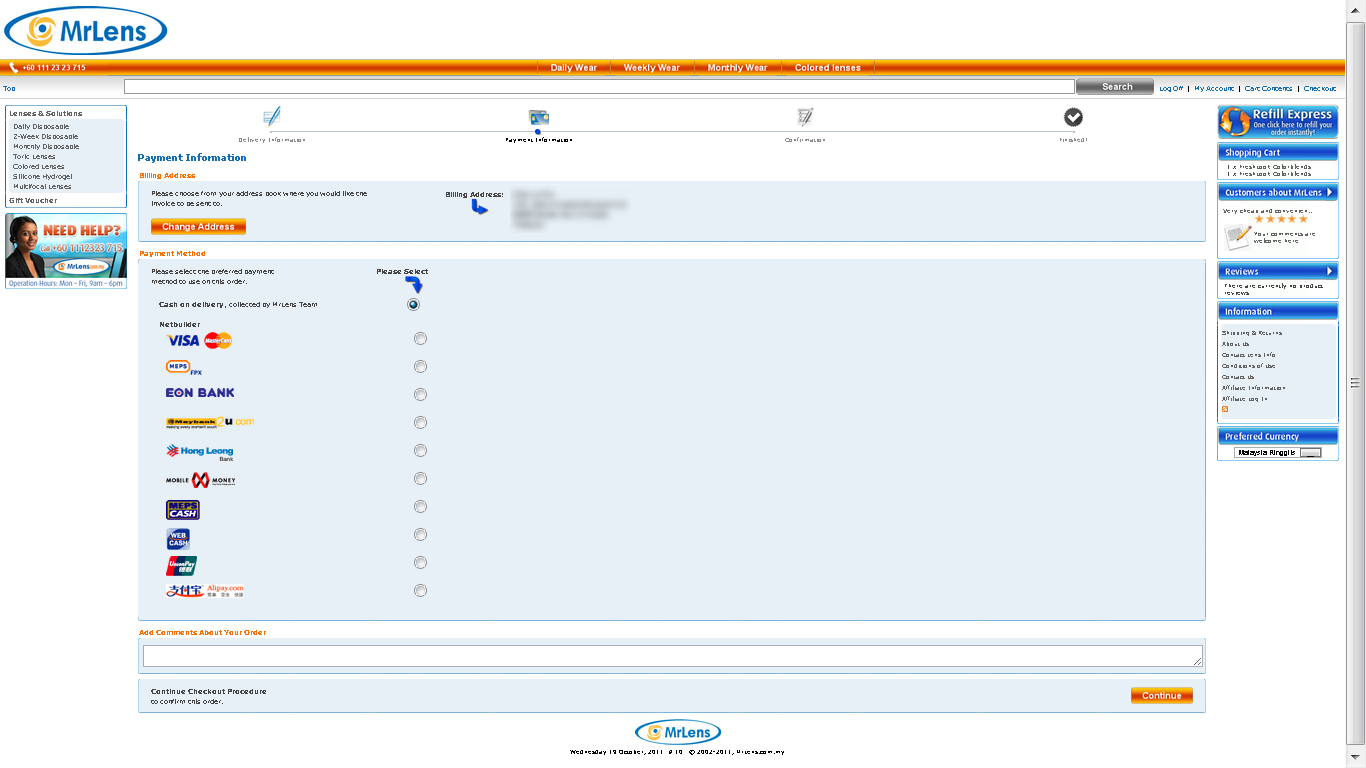The width and height of the screenshot is (1366, 768).
Task: Open the Daily Wear menu
Action: tap(574, 68)
